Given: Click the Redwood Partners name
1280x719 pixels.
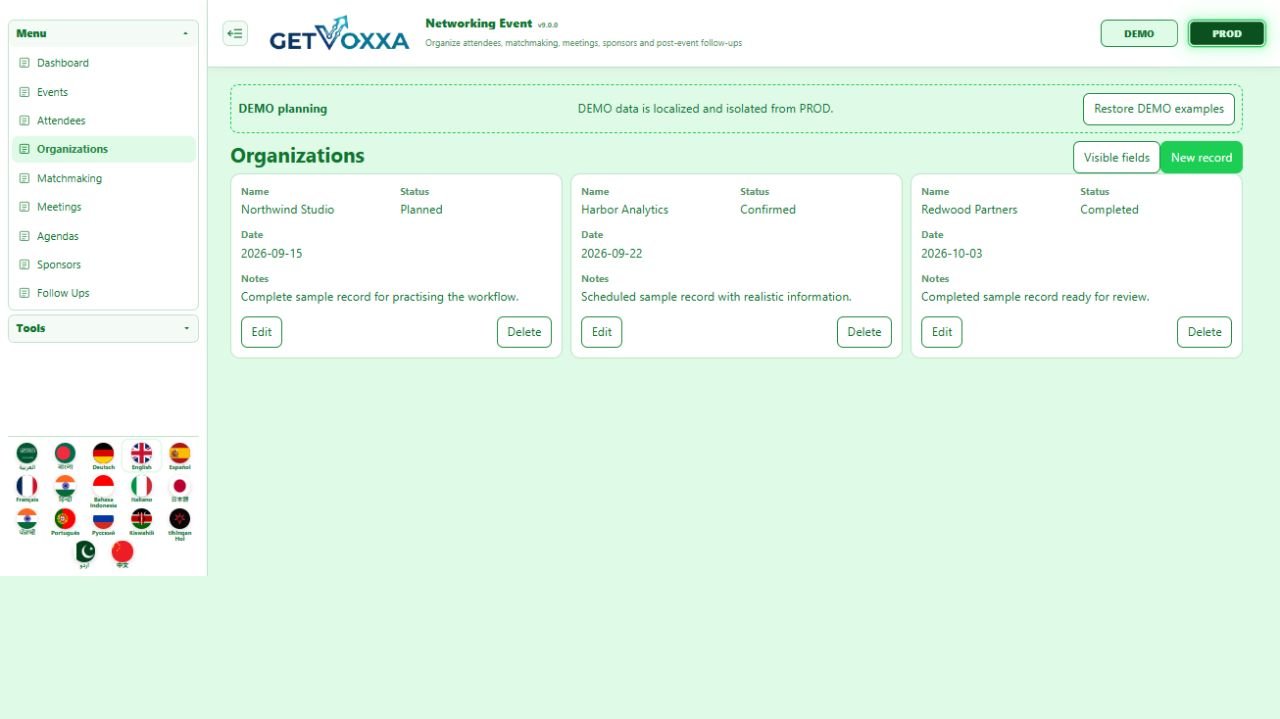Looking at the screenshot, I should tap(969, 210).
